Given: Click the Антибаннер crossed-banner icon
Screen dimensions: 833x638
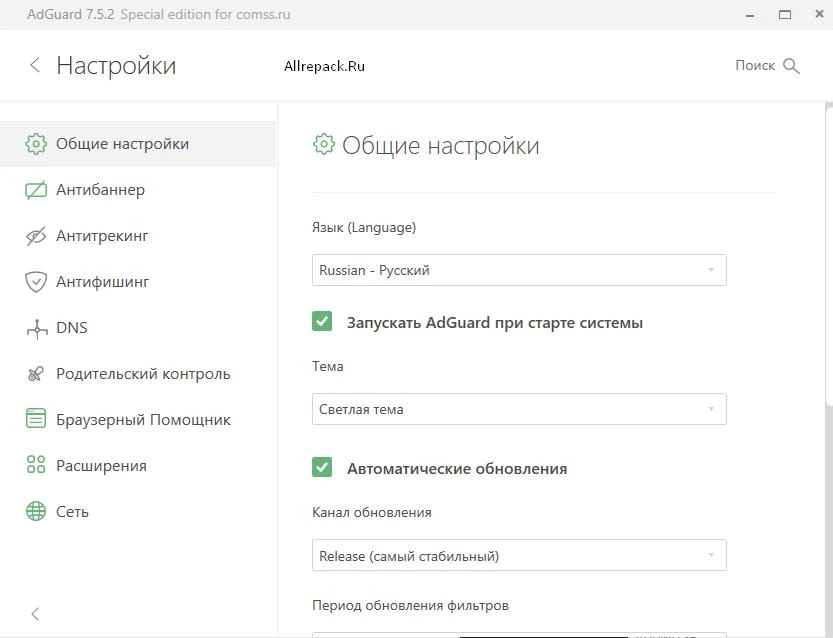Looking at the screenshot, I should pos(36,190).
